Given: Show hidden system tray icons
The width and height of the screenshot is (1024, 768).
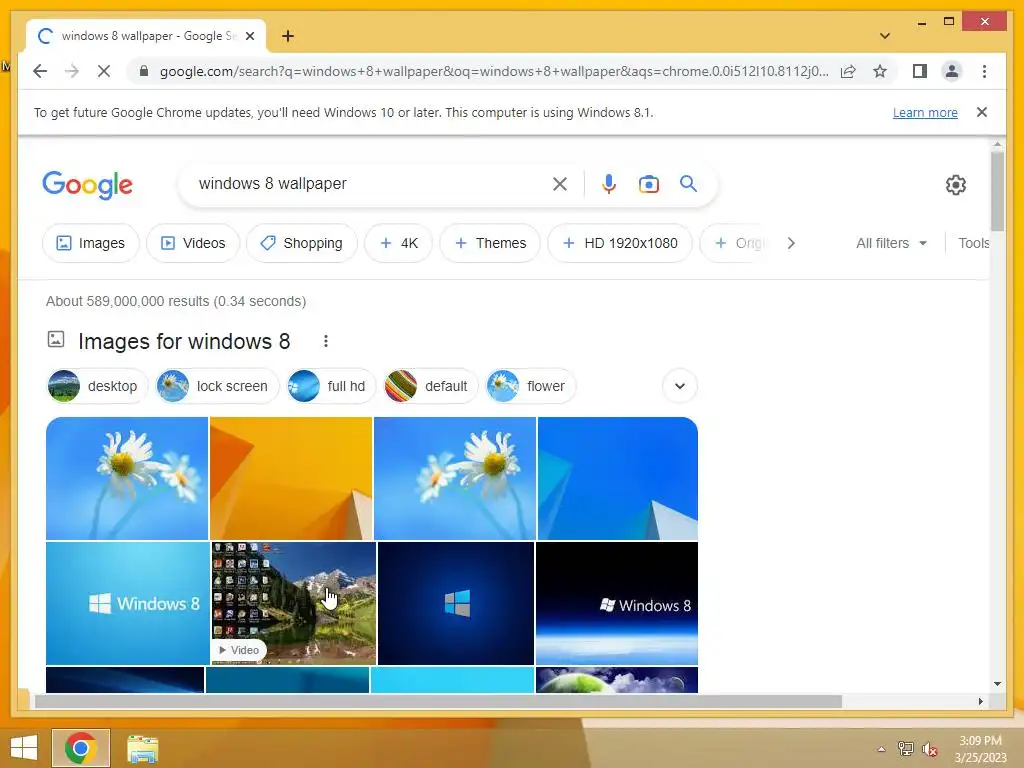Looking at the screenshot, I should click(x=881, y=749).
